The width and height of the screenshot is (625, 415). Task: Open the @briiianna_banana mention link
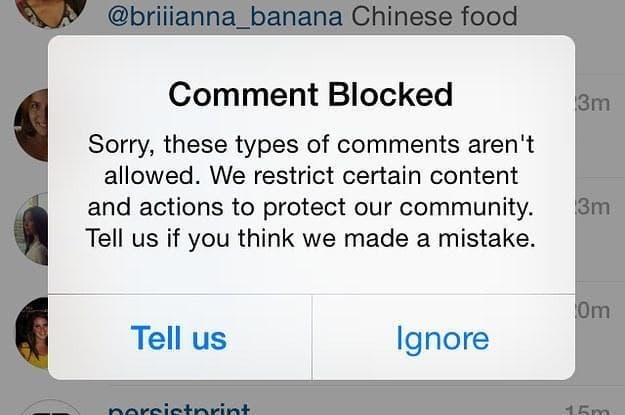tap(225, 16)
